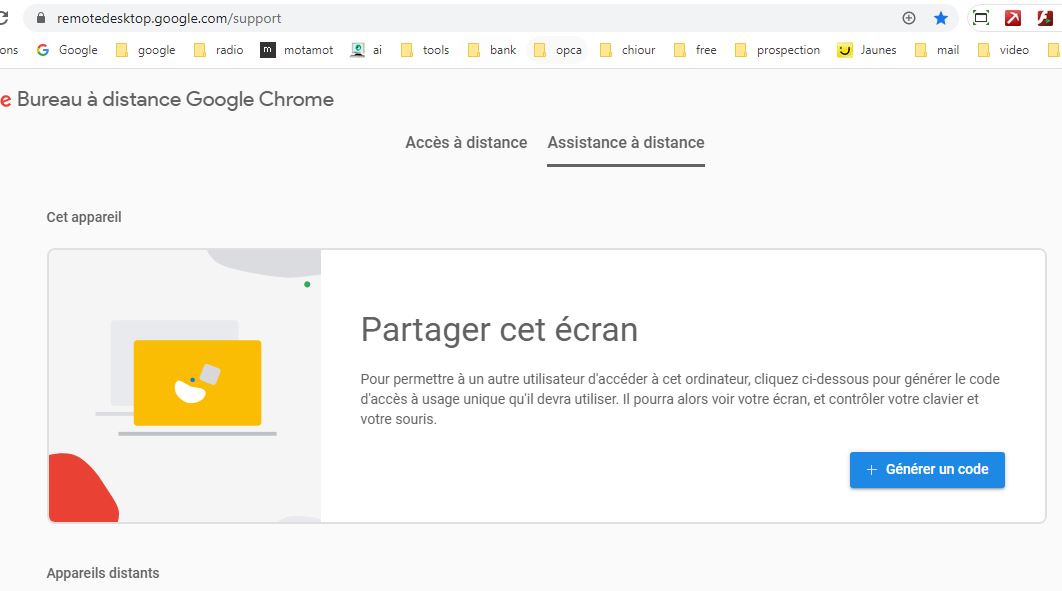Click the prospection folder icon
The width and height of the screenshot is (1062, 591).
(741, 50)
